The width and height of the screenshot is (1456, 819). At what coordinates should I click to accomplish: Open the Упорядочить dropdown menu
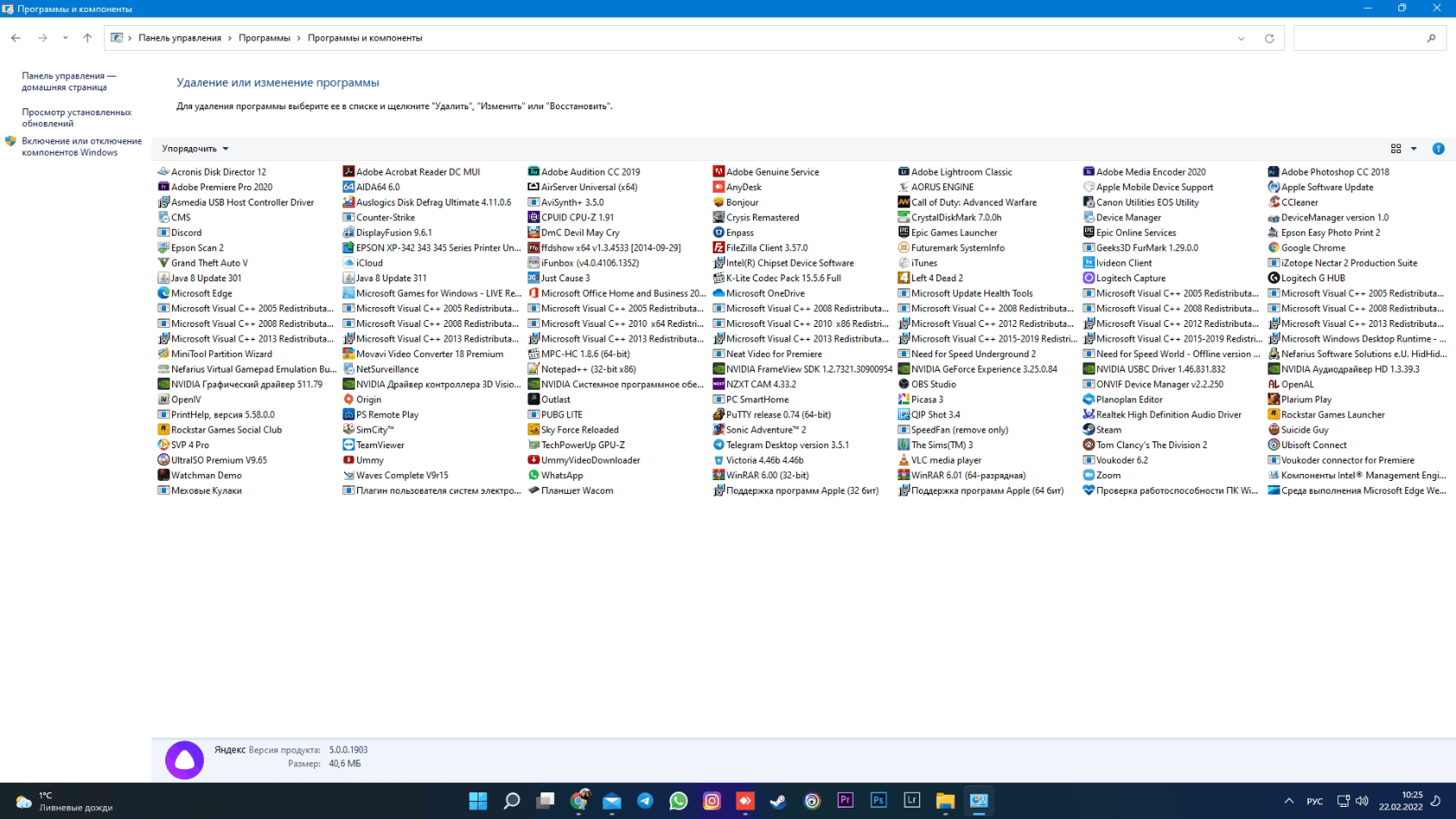tap(195, 149)
